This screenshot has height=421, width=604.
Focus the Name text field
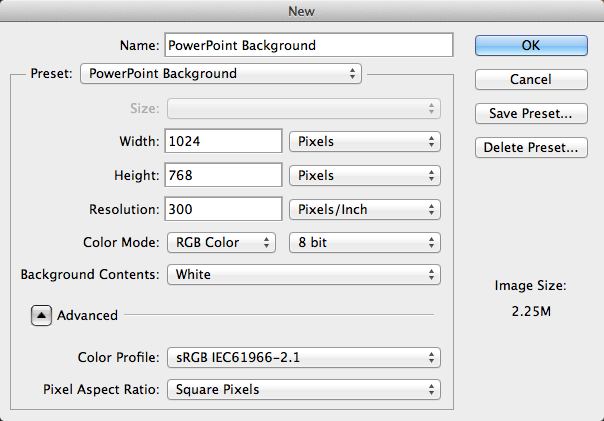point(309,45)
